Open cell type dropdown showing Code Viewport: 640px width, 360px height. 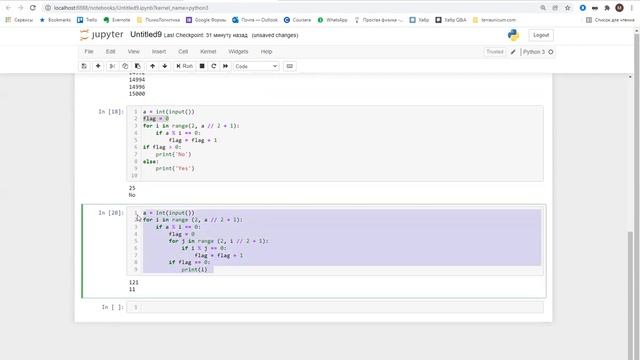(x=256, y=66)
